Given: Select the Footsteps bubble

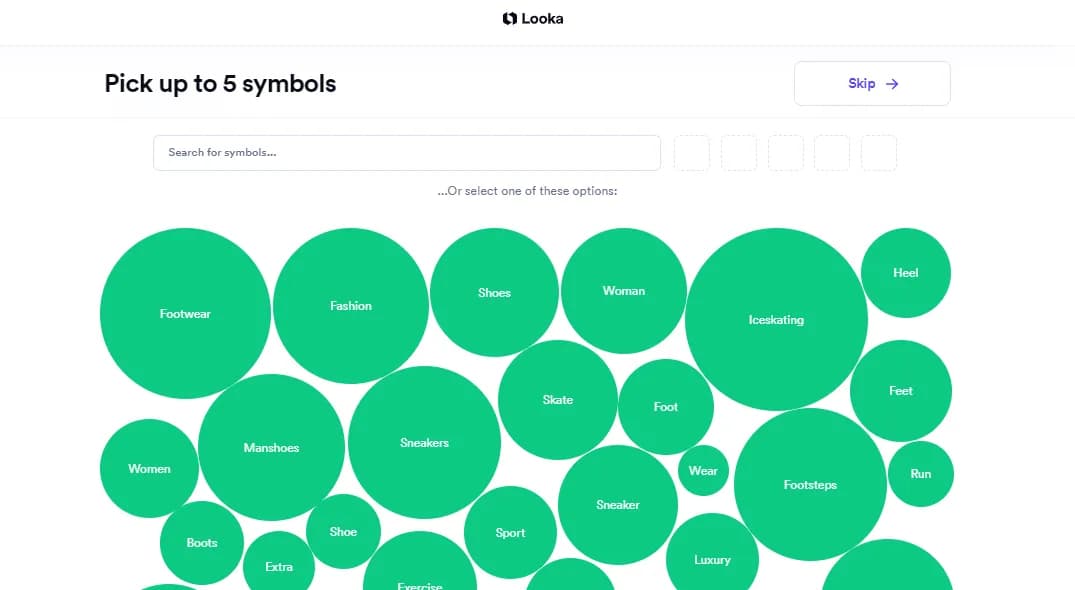Looking at the screenshot, I should tap(809, 484).
